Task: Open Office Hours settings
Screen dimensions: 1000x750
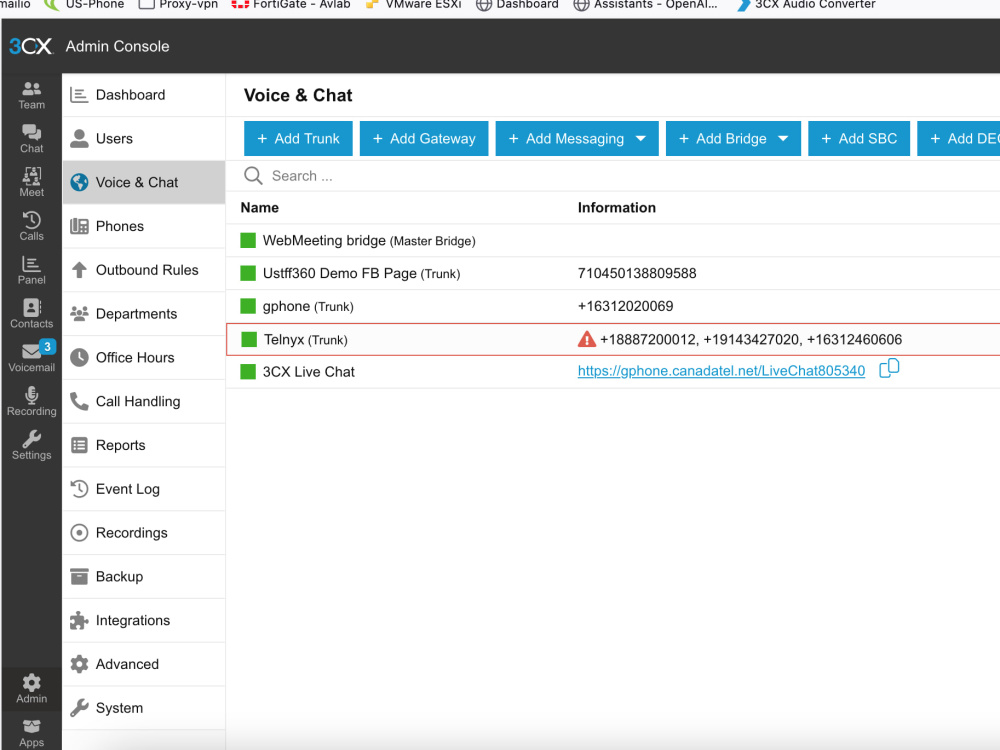Action: click(143, 358)
